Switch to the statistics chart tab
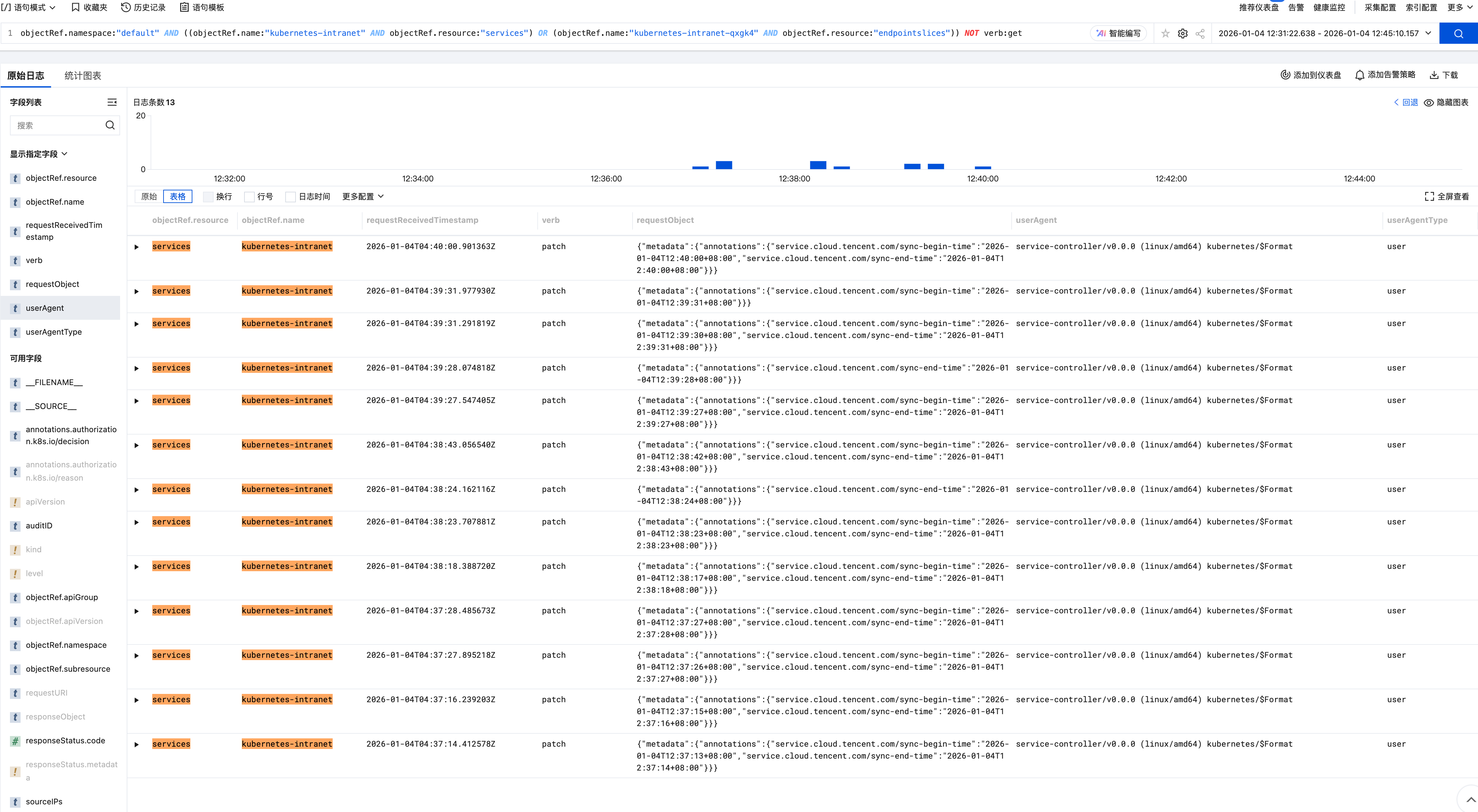 pyautogui.click(x=83, y=76)
